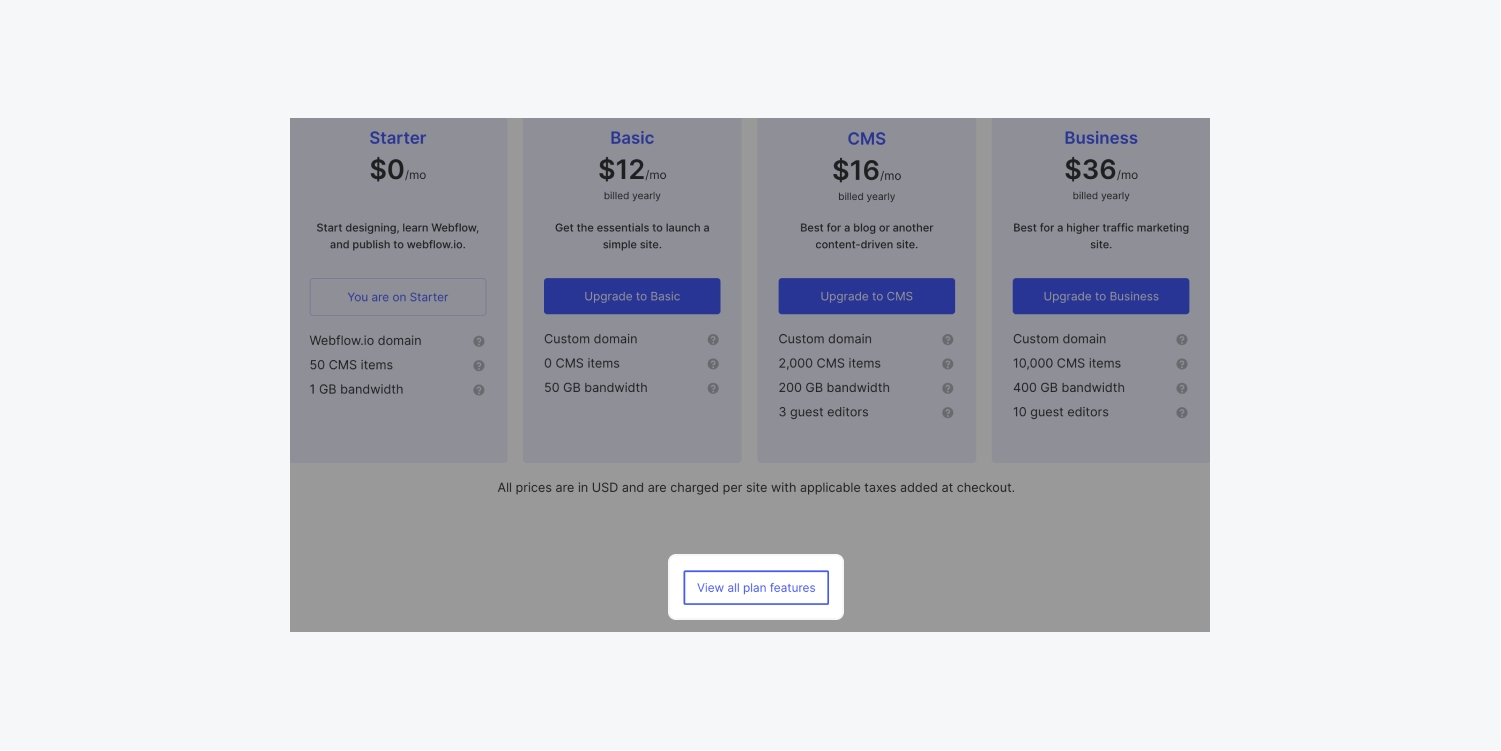Click the You are on Starter button
1501x751 pixels.
coord(398,297)
